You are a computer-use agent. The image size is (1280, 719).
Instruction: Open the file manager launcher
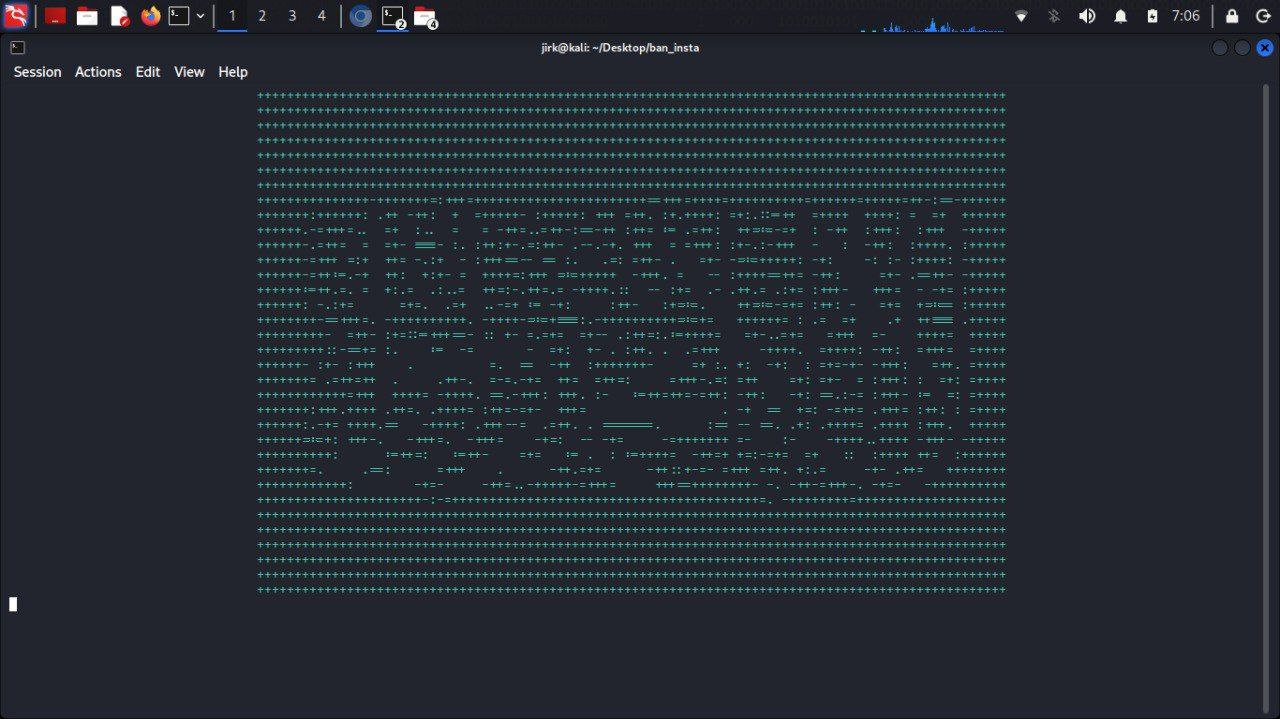pos(87,16)
